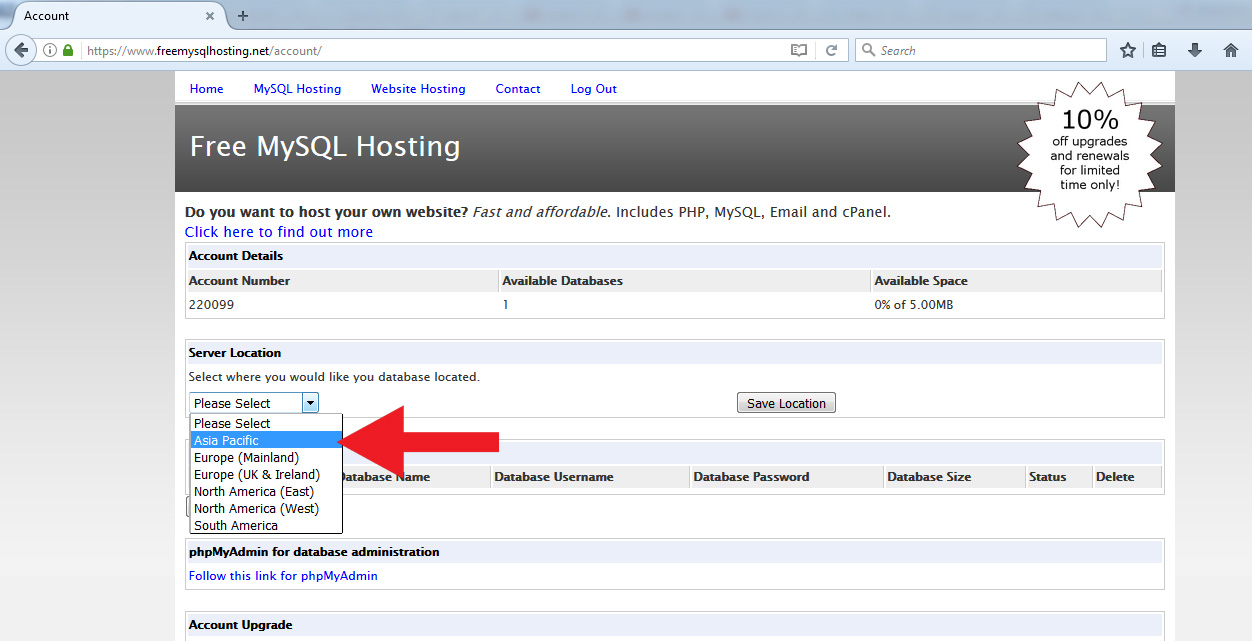Screen dimensions: 1252x641
Task: Select North America (West) option
Action: point(266,508)
